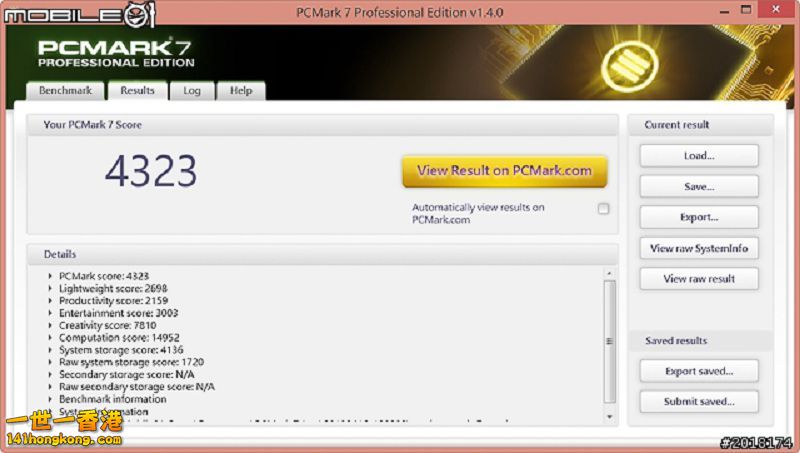Viewport: 800px width, 453px height.
Task: Expand the Lightweight score details
Action: [50, 288]
